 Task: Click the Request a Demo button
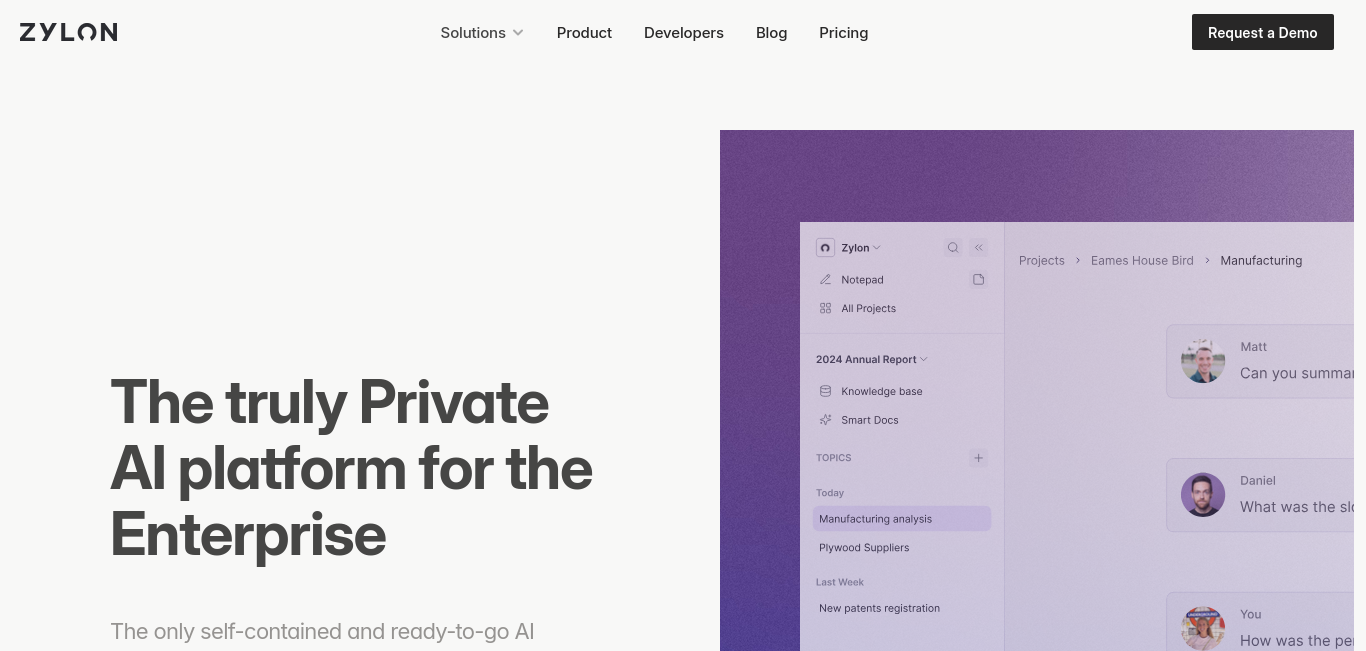point(1263,32)
